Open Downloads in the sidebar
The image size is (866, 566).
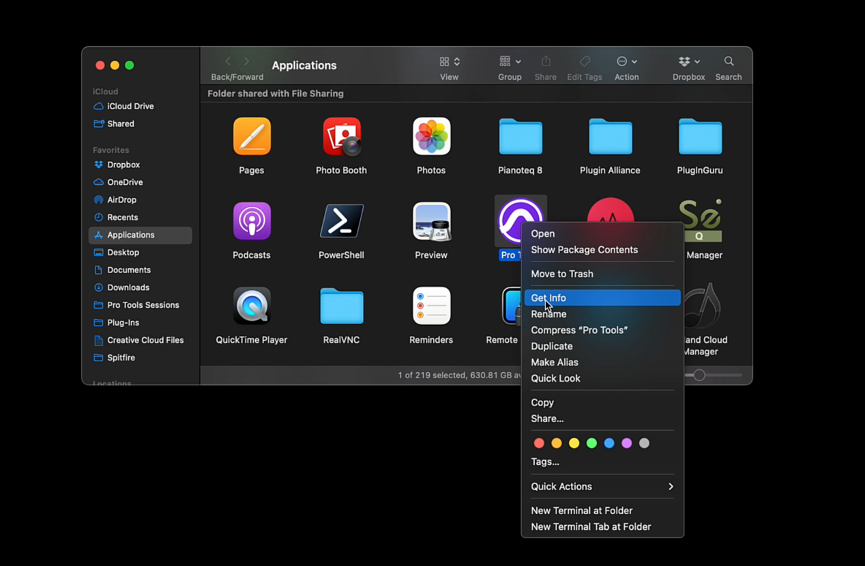(x=140, y=288)
